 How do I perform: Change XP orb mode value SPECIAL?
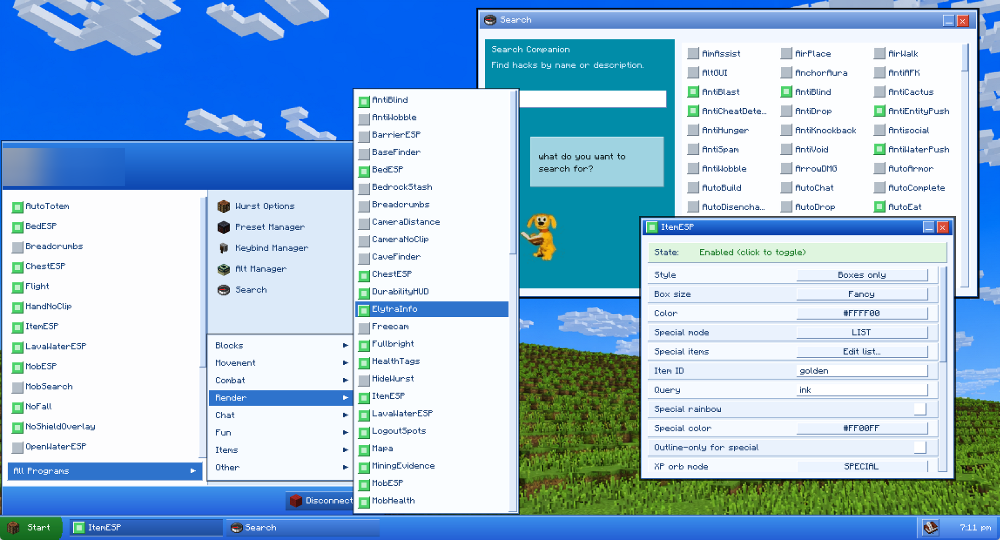click(x=862, y=467)
